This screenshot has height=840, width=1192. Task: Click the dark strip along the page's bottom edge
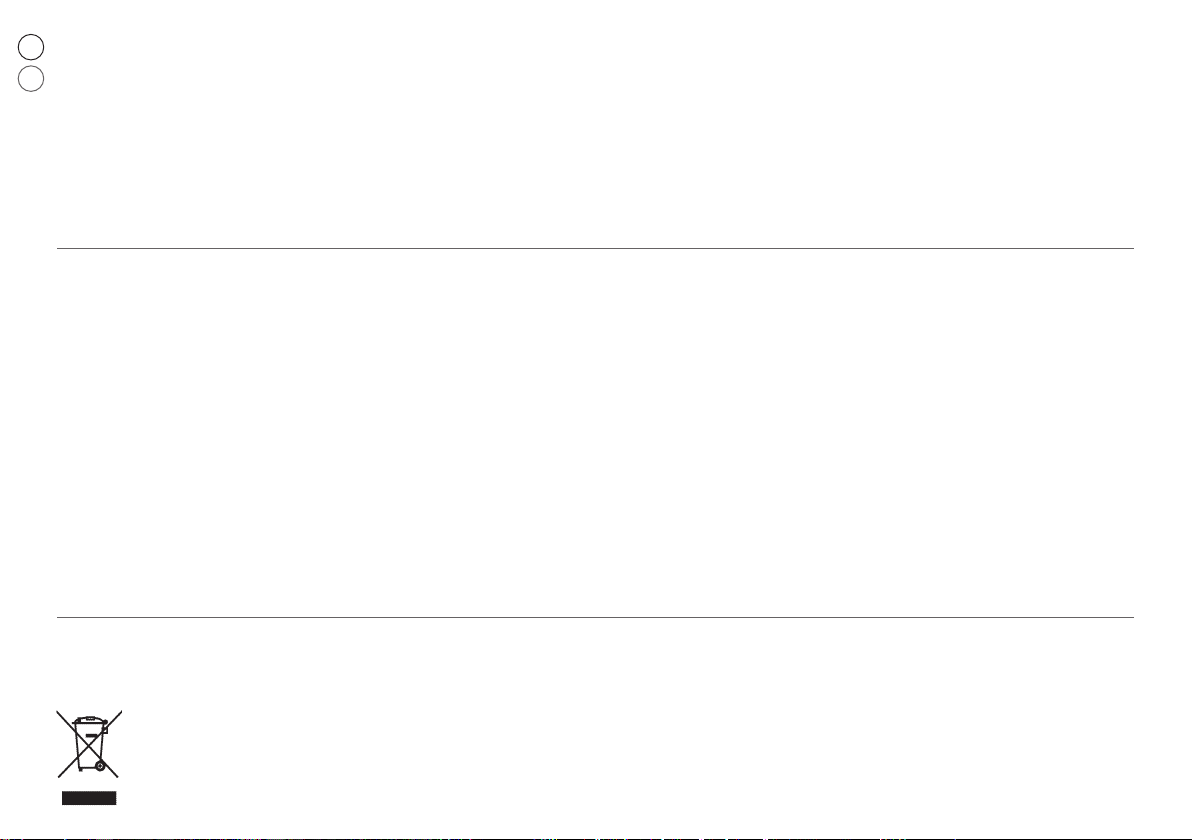(x=596, y=838)
